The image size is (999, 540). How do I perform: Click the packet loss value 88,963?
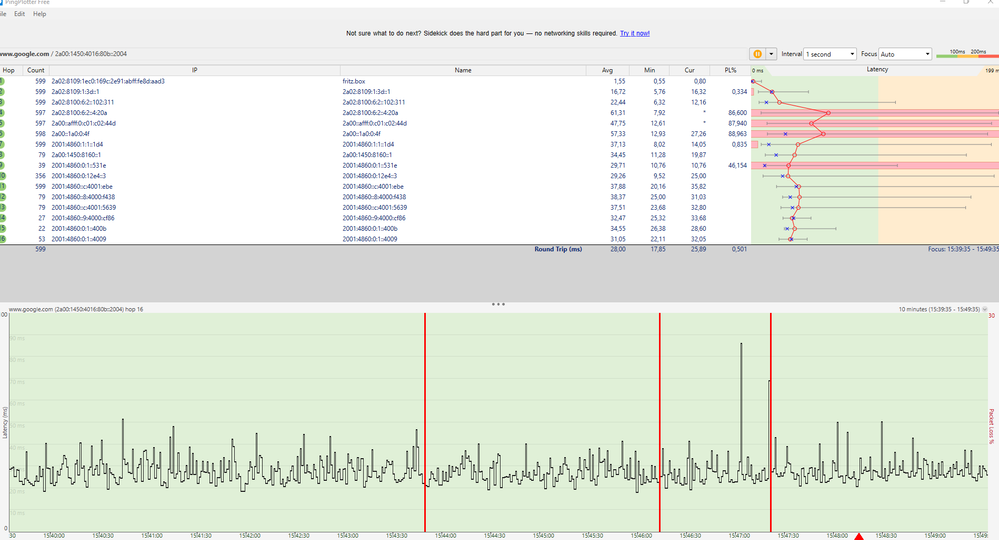click(738, 134)
